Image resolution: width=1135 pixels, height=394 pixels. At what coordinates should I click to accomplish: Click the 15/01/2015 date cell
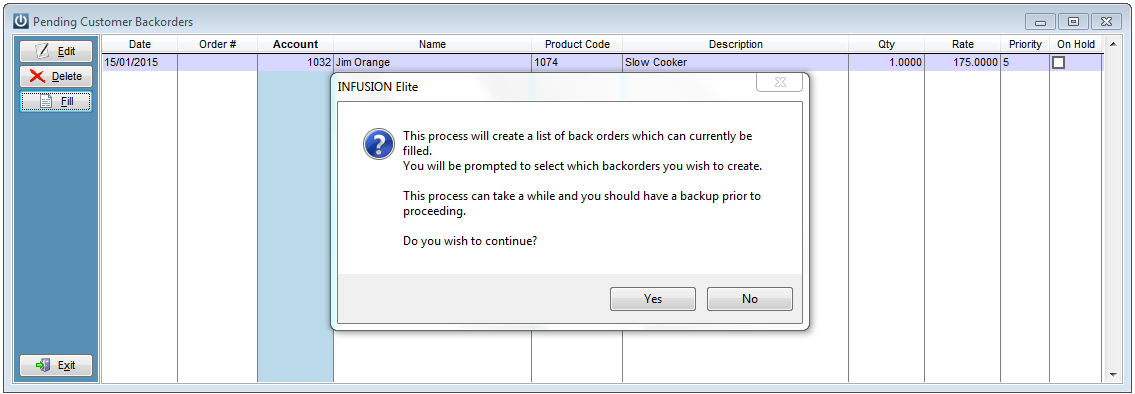[x=140, y=62]
